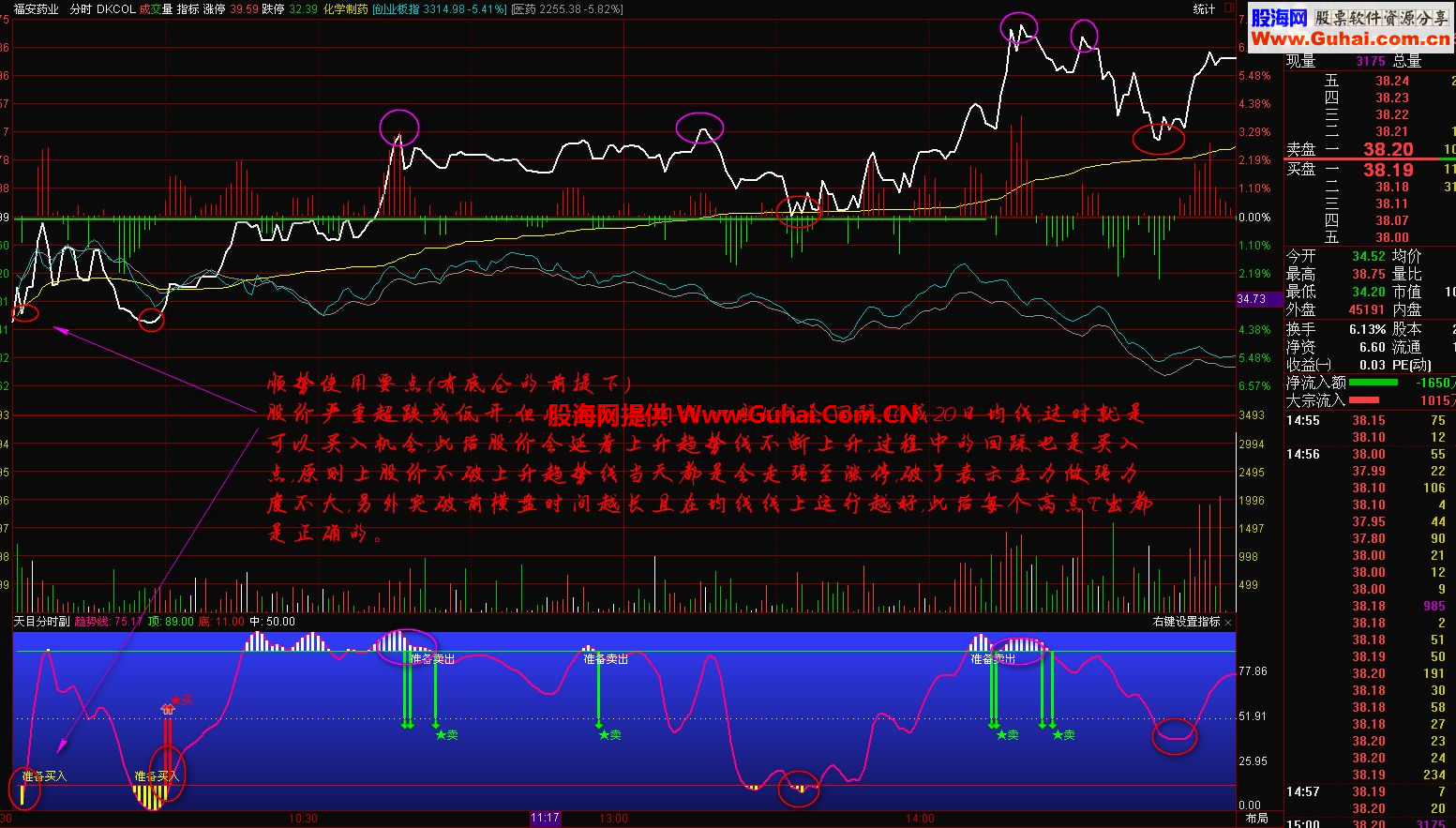Open the 创业板指 index quote
1456x828 pixels.
[440, 9]
